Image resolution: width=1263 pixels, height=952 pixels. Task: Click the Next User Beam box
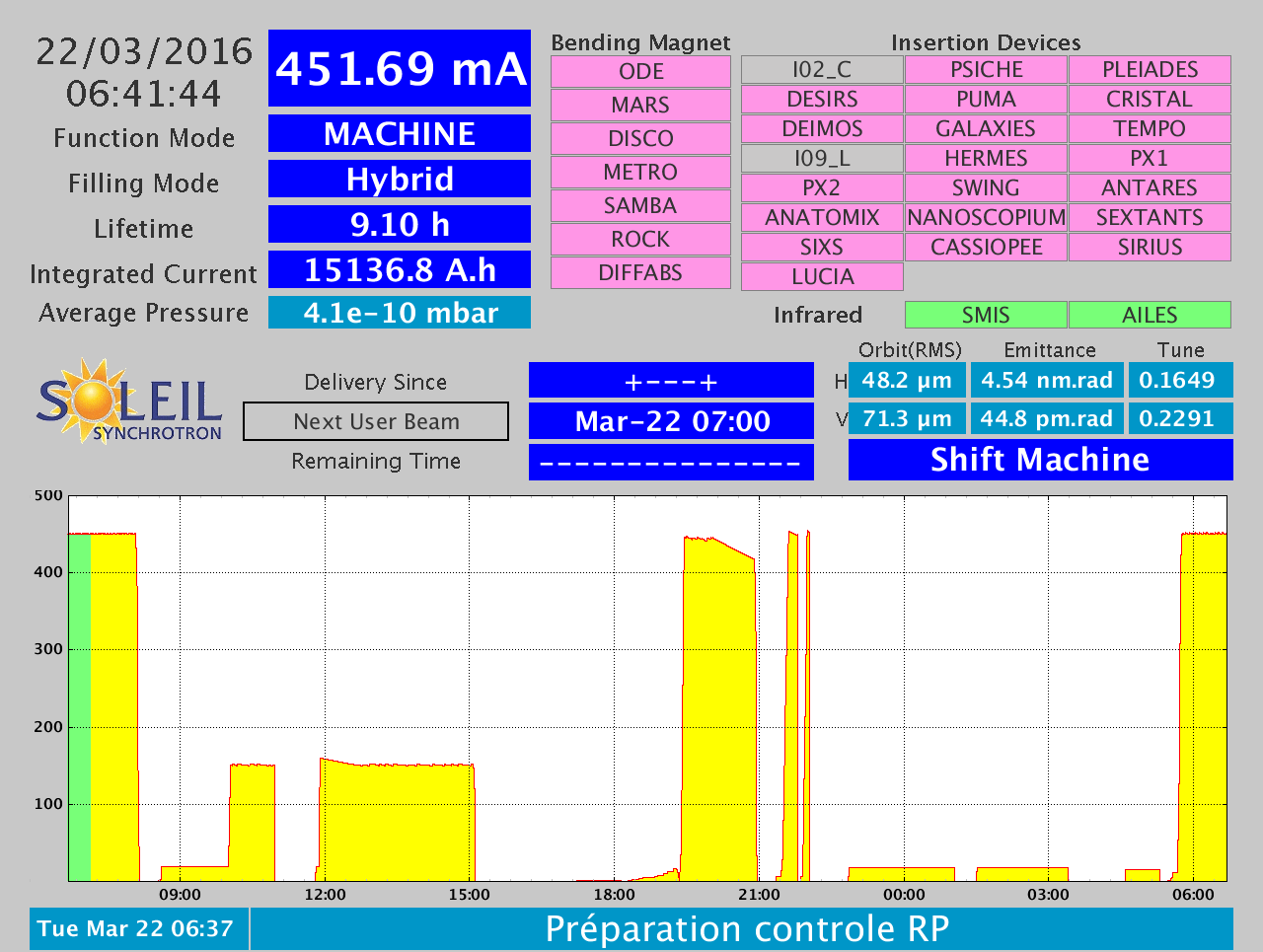(x=376, y=421)
